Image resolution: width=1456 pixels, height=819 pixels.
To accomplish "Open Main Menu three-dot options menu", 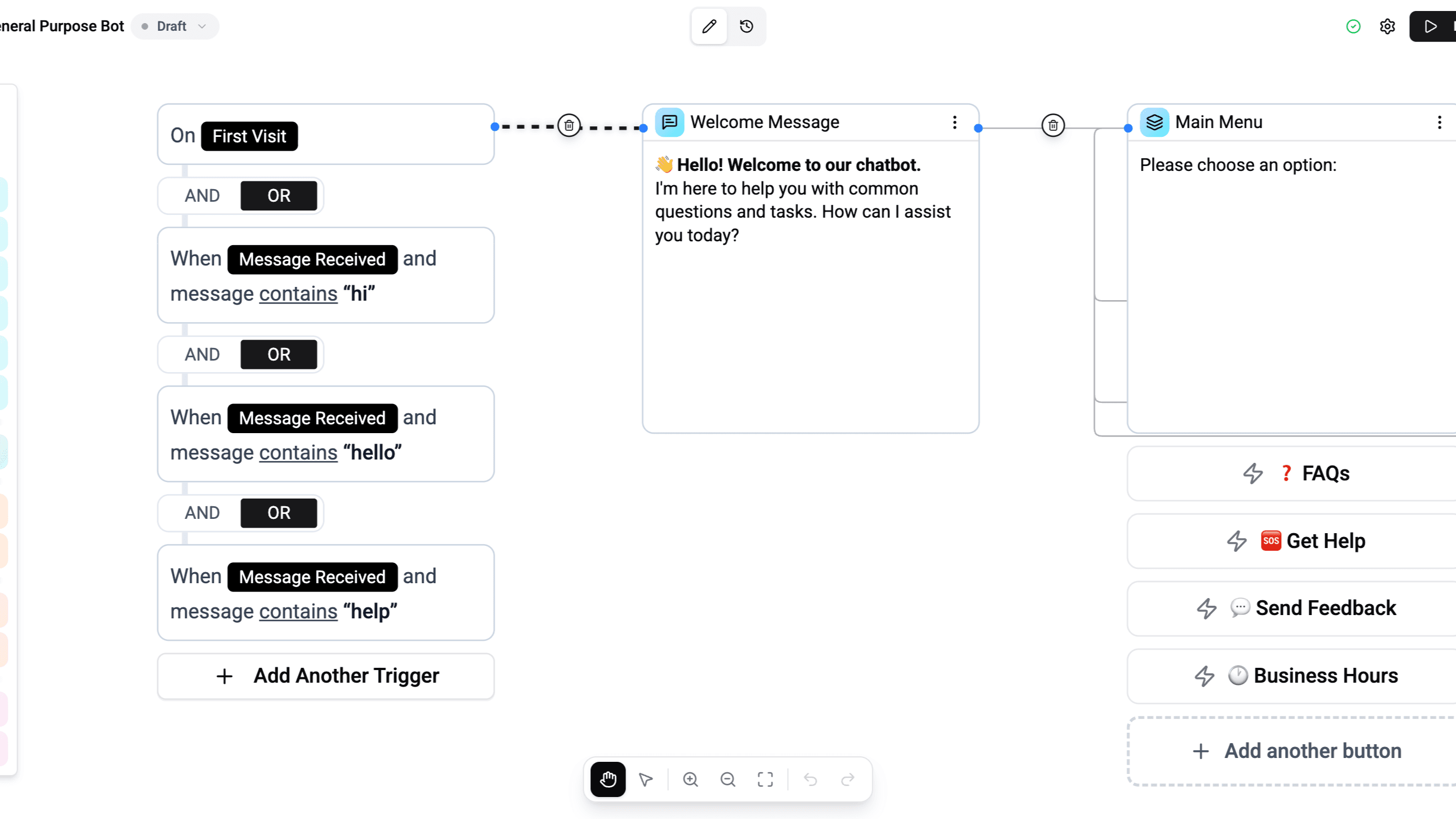I will [1439, 122].
